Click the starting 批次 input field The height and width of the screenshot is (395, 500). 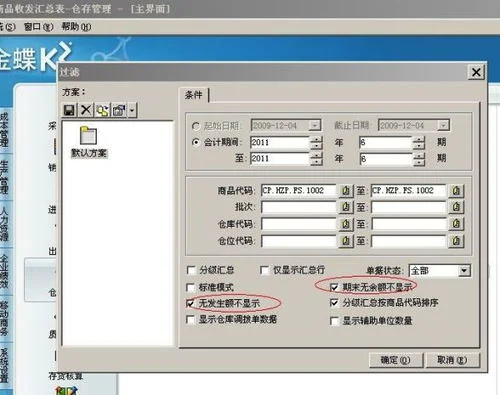click(299, 207)
